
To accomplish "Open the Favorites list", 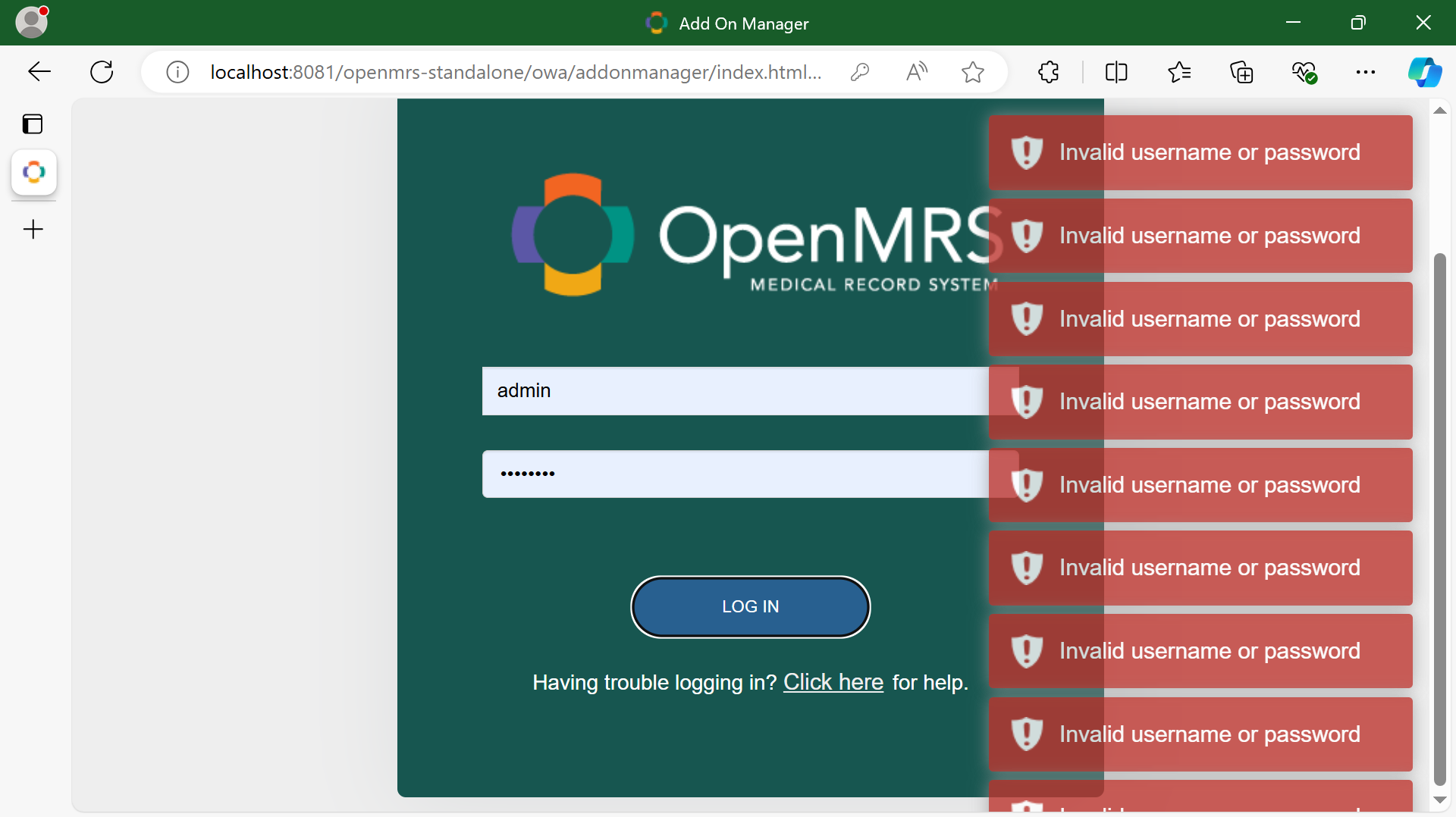I will (1179, 72).
